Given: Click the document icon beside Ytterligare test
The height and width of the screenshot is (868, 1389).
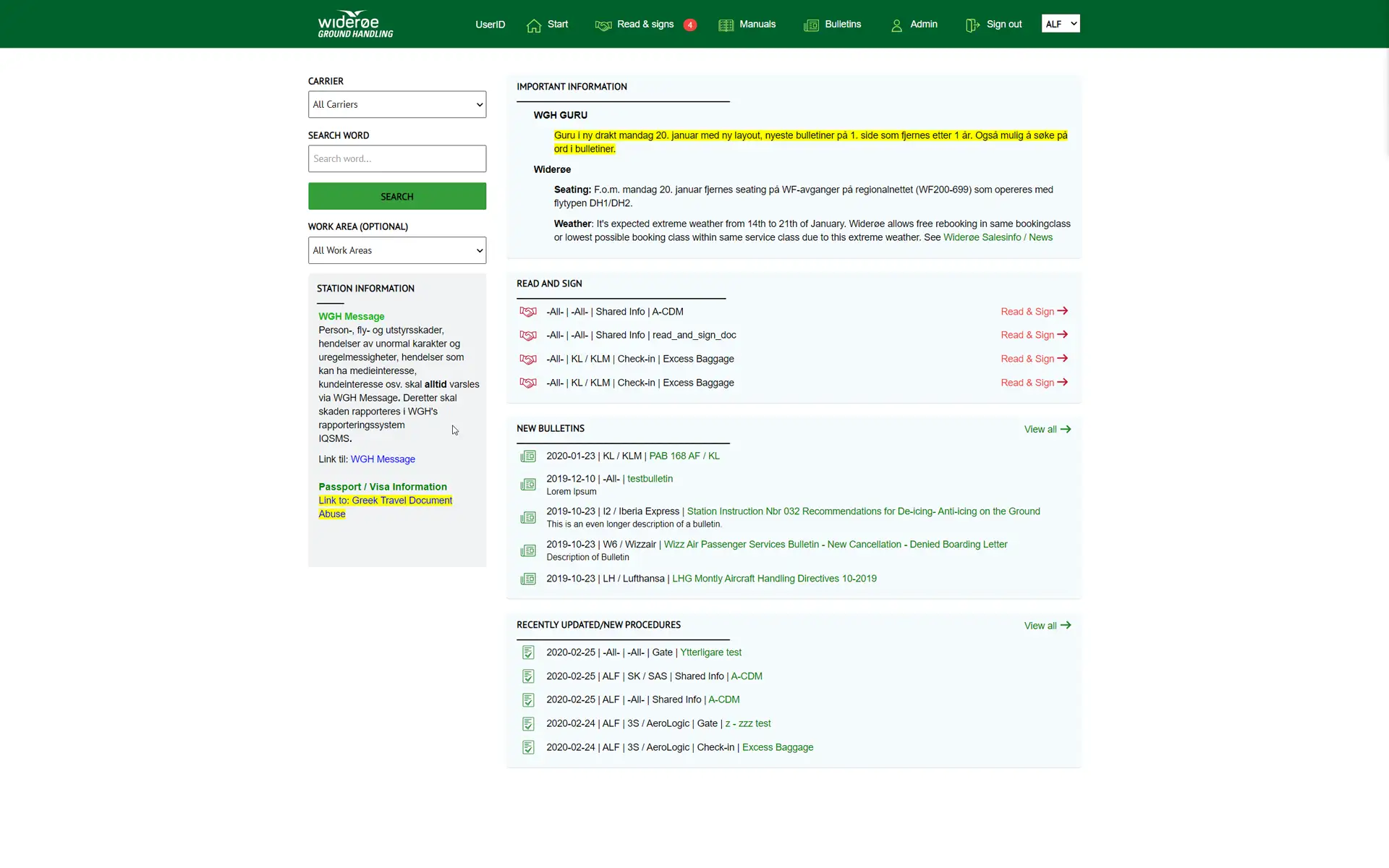Looking at the screenshot, I should pos(528,652).
